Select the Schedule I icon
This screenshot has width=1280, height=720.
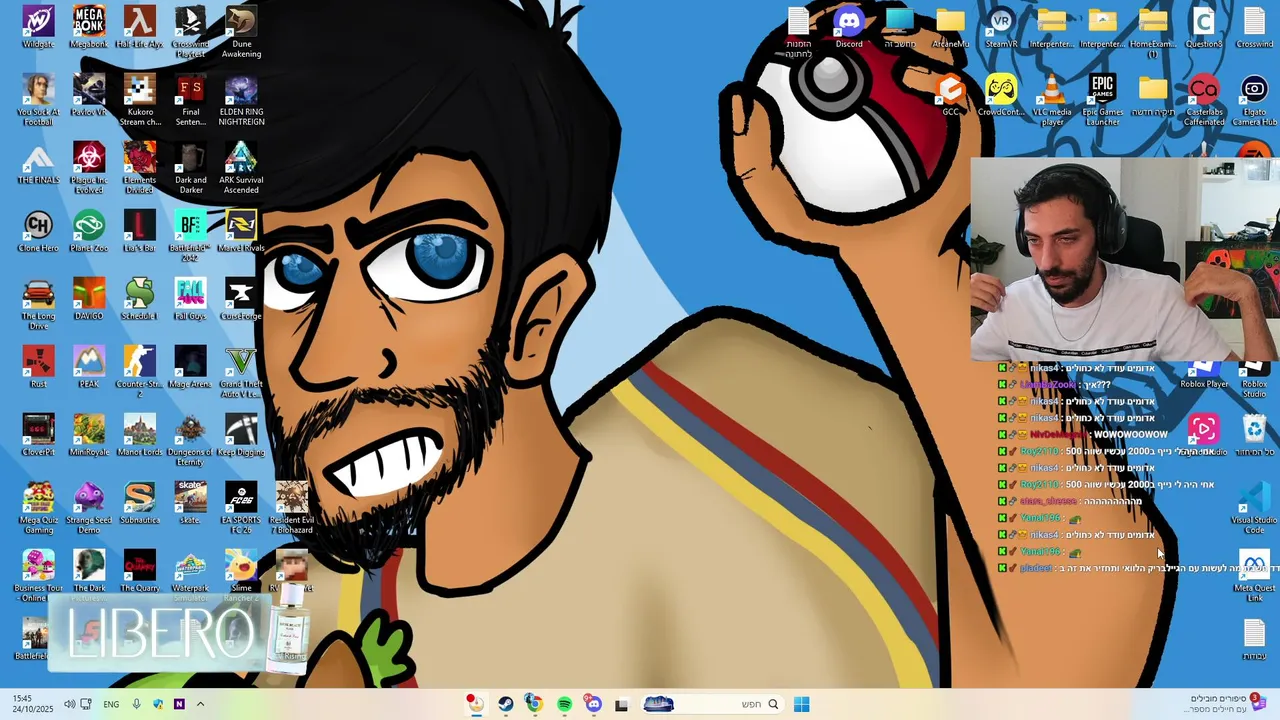click(140, 299)
